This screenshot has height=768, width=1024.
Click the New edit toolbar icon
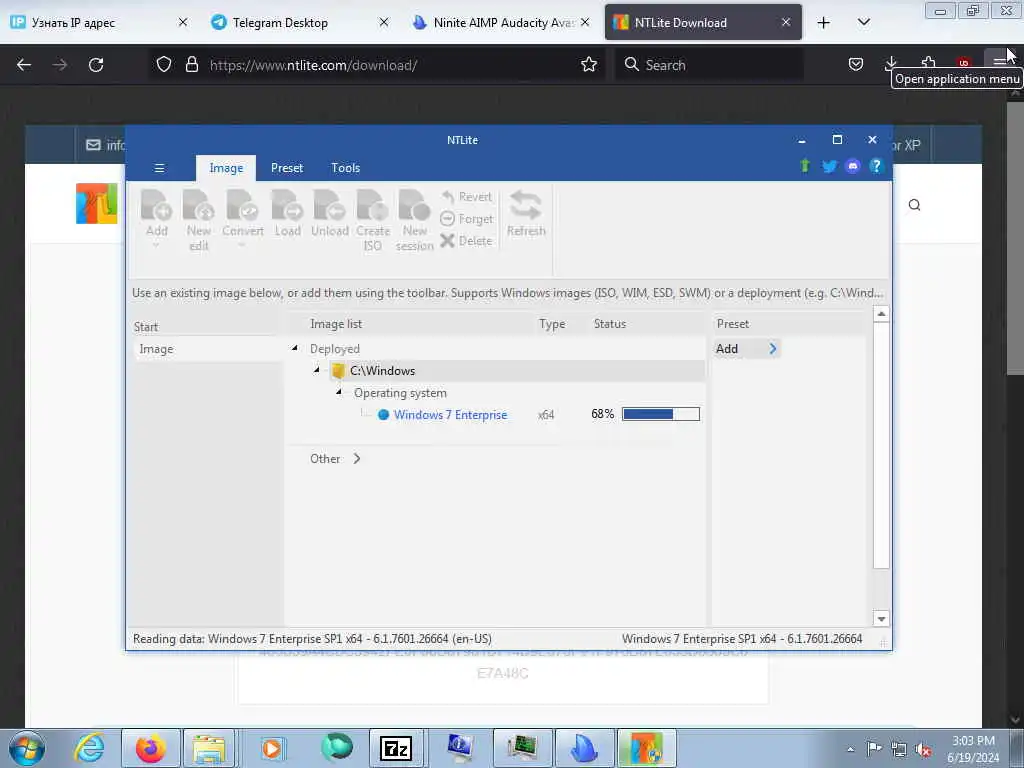coord(199,220)
